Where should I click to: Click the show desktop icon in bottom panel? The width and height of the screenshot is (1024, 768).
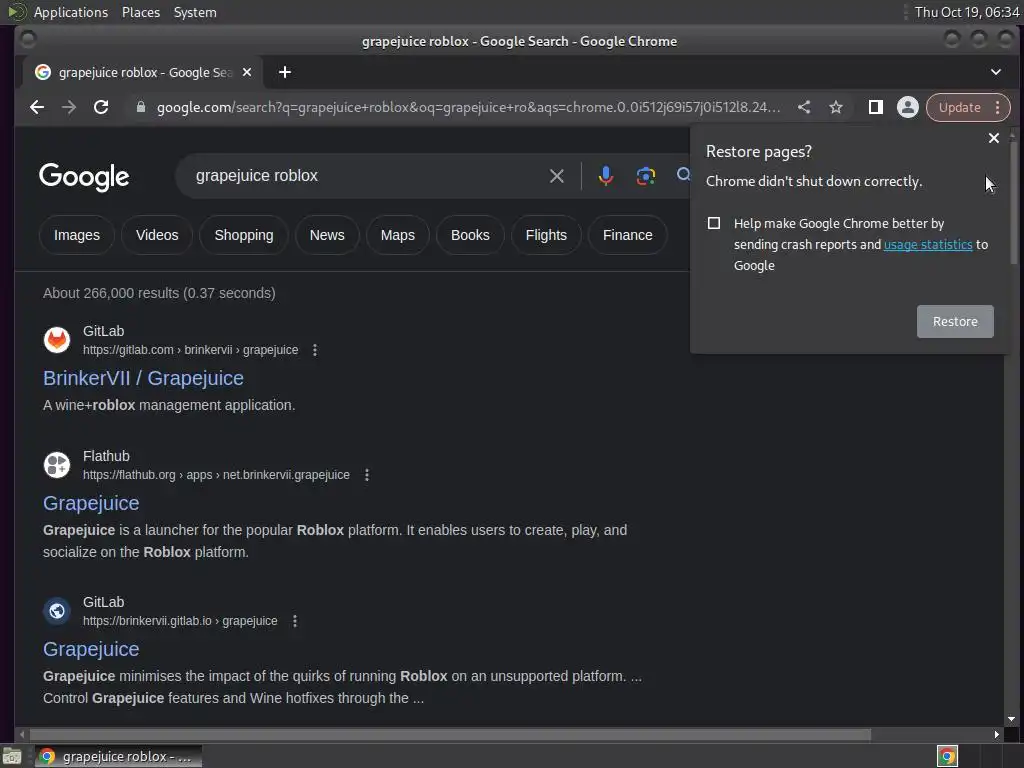tap(12, 757)
